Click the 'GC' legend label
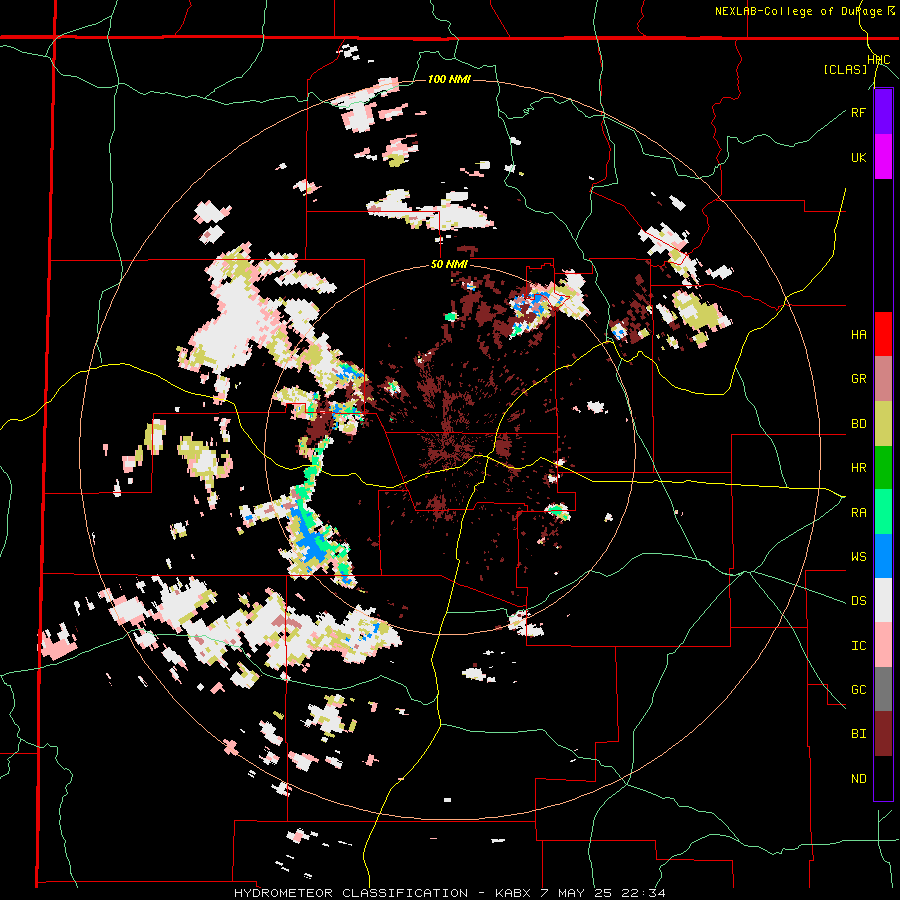Screen dimensions: 900x900 click(x=858, y=690)
